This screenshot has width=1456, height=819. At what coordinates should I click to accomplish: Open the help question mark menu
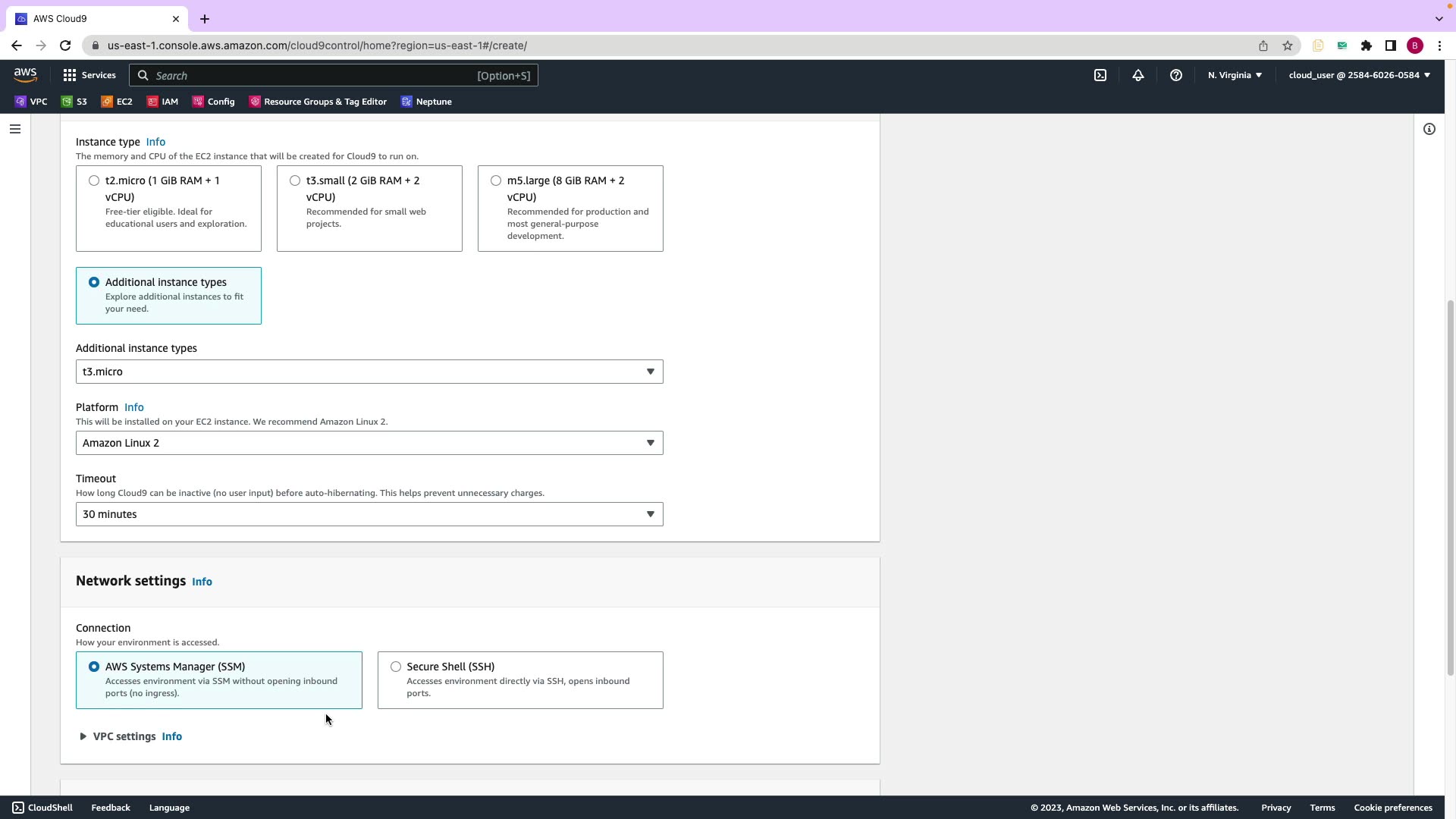1175,75
